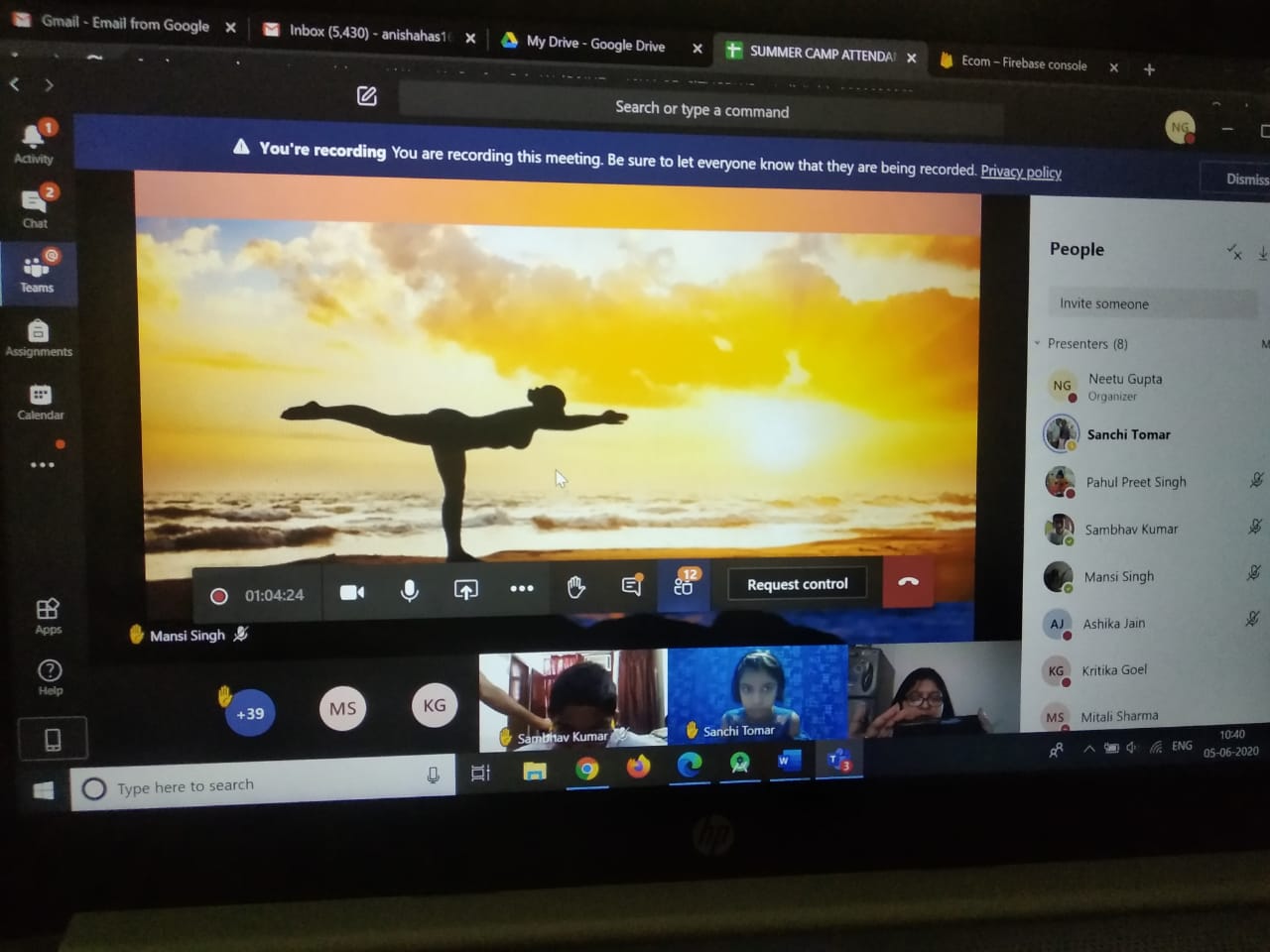Click the raise hand icon
The image size is (1270, 952).
(576, 587)
